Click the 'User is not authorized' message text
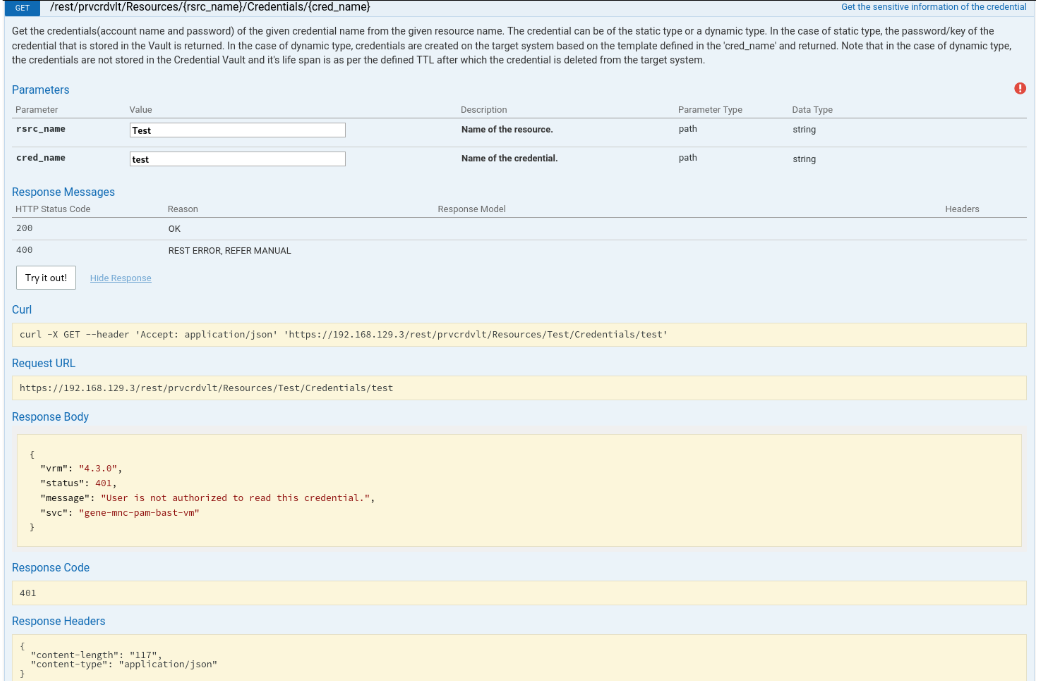This screenshot has width=1037, height=681. 235,498
